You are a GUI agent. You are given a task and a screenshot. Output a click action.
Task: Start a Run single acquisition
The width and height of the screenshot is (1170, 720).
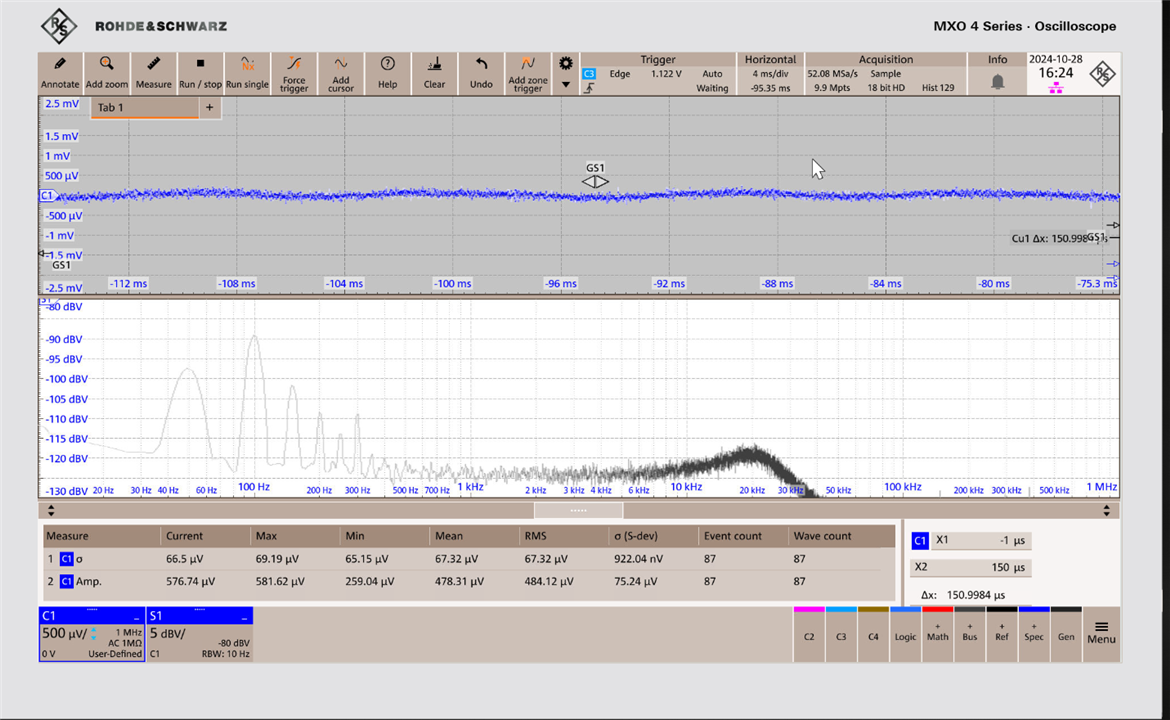point(247,73)
